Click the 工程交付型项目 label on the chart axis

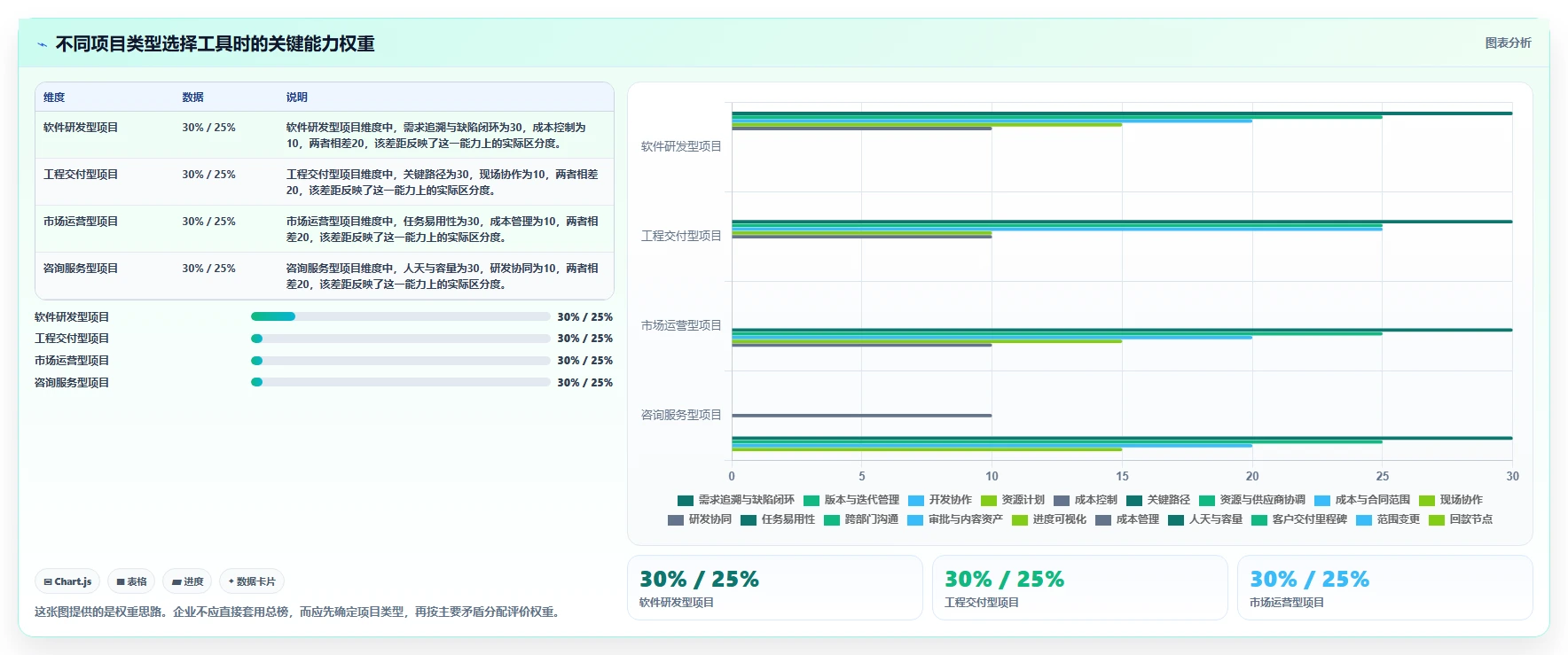tap(681, 236)
